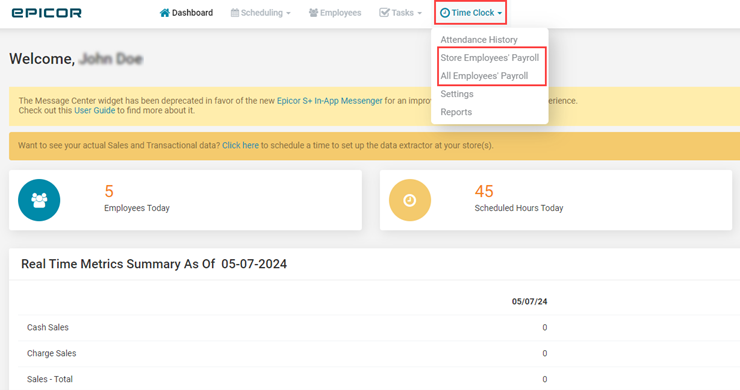The height and width of the screenshot is (390, 740).
Task: Click the Scheduling calendar icon
Action: pos(235,13)
